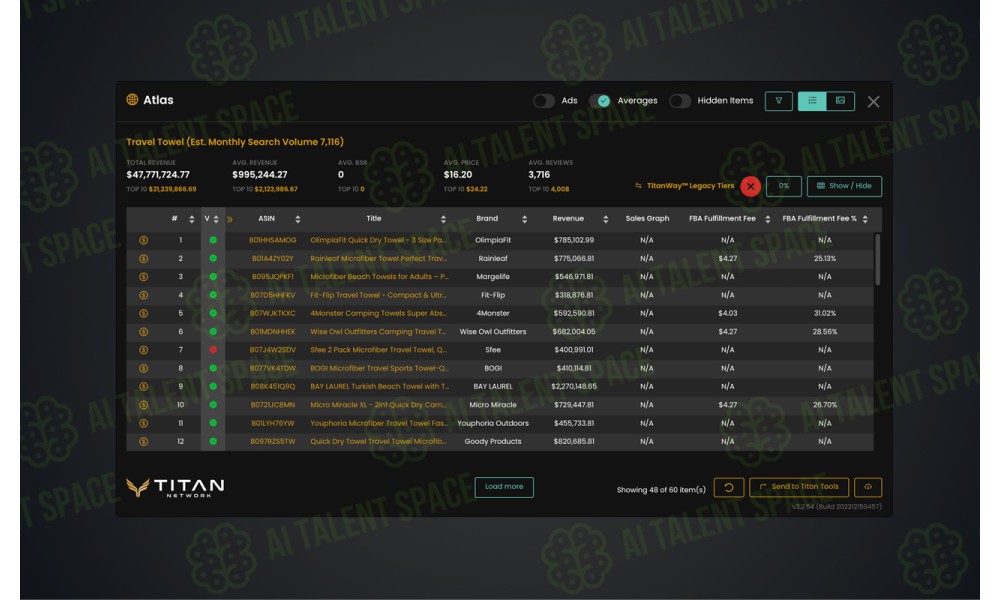1000x600 pixels.
Task: Click dollar coin icon in row 3
Action: 143,277
